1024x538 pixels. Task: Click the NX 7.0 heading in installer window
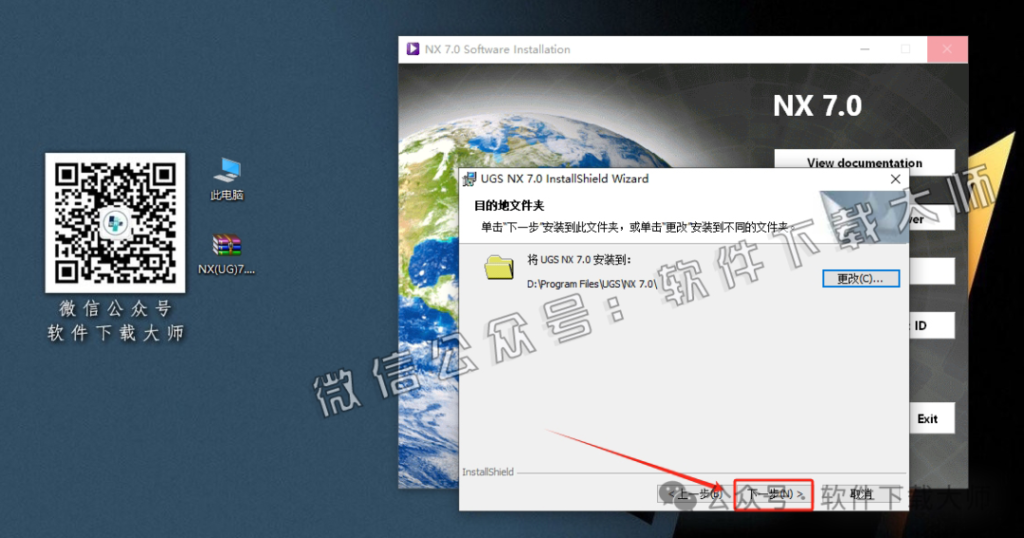pyautogui.click(x=817, y=106)
